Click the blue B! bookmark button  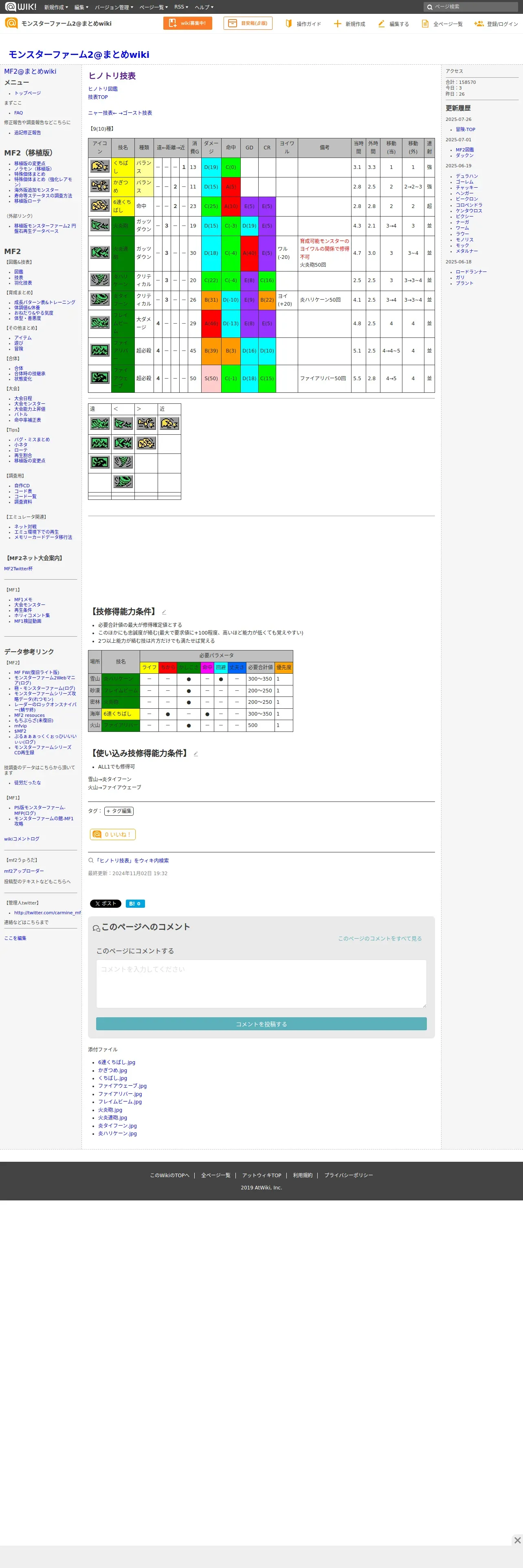(x=135, y=903)
